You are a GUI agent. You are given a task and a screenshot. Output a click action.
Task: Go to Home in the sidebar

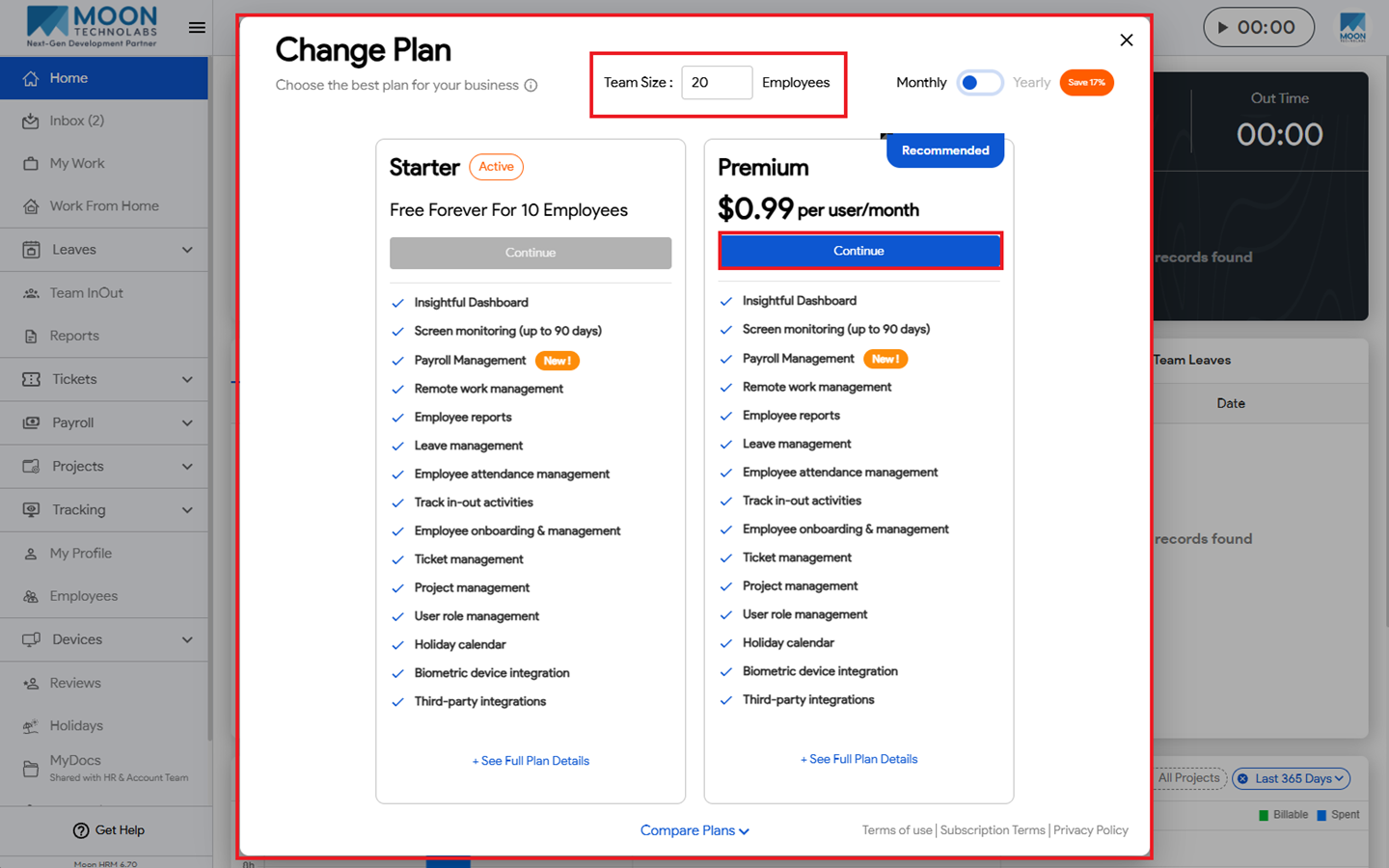pos(104,78)
